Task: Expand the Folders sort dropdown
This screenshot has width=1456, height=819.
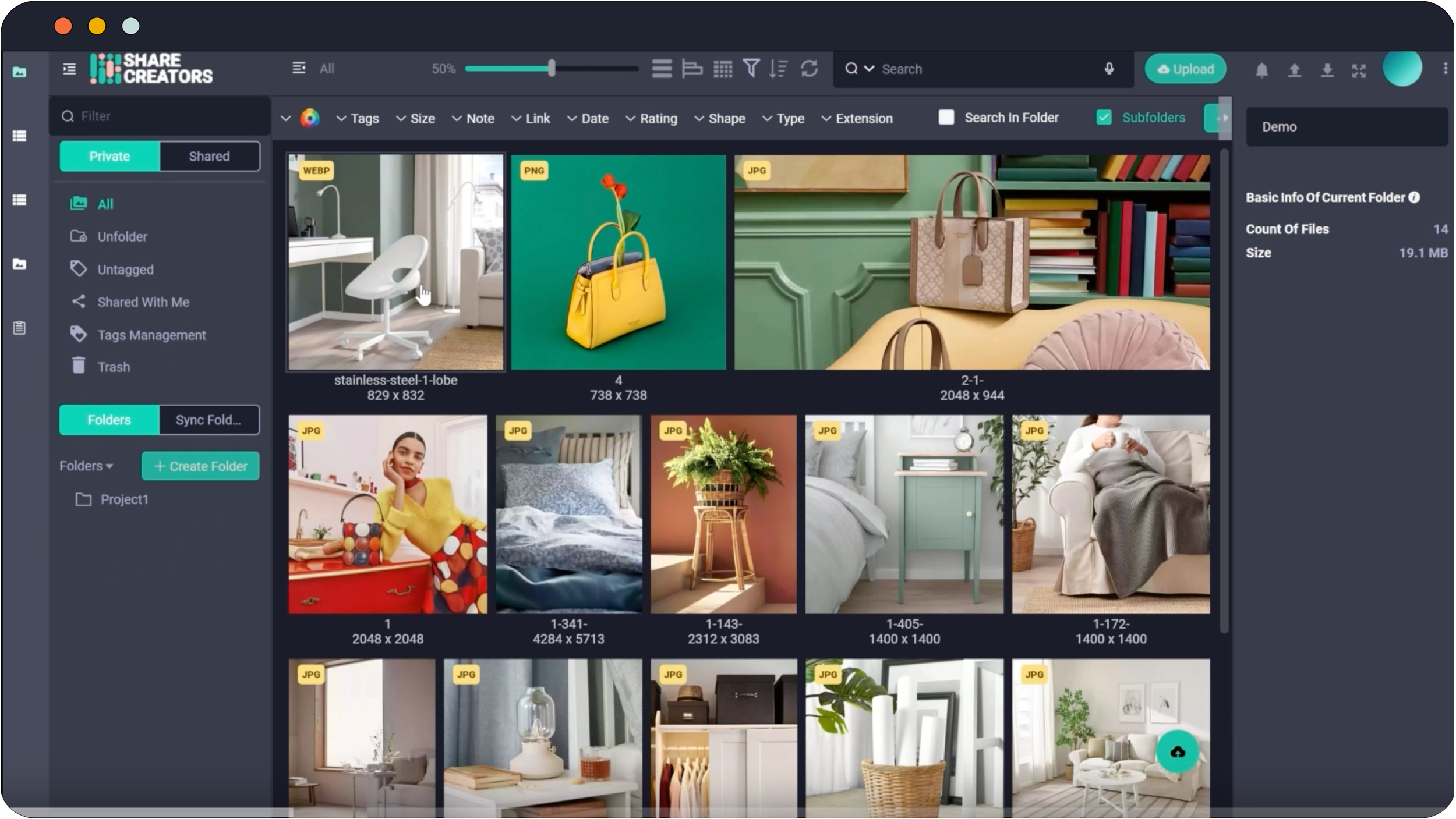Action: [x=87, y=466]
